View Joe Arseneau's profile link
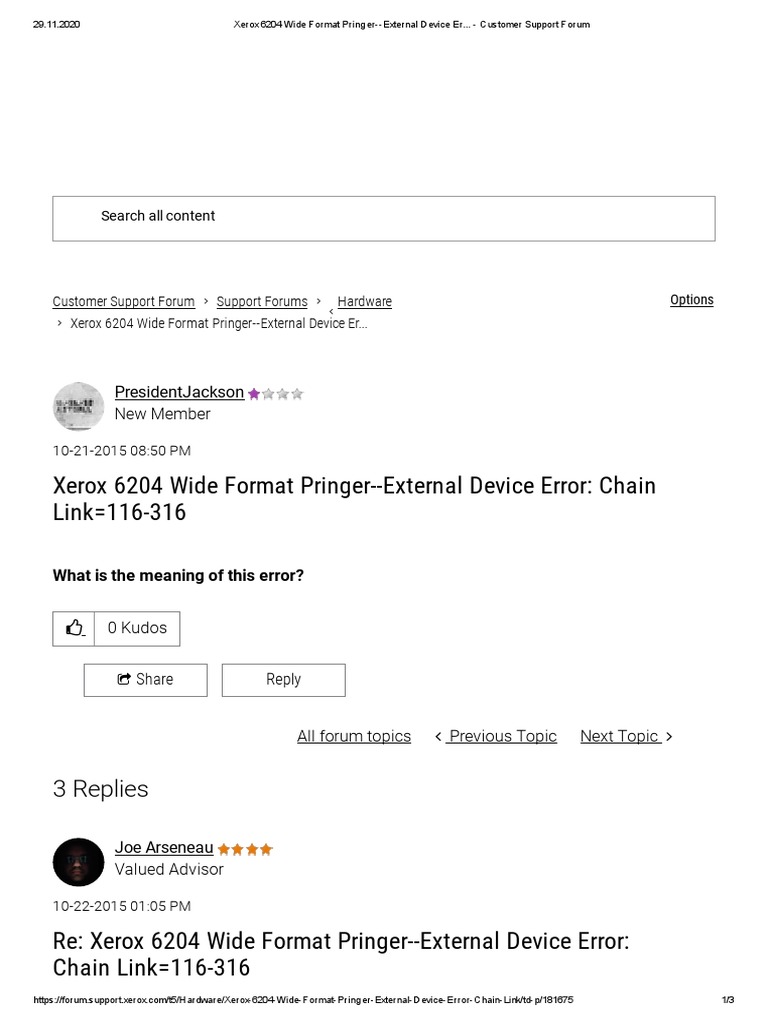This screenshot has width=768, height=1024. [164, 848]
